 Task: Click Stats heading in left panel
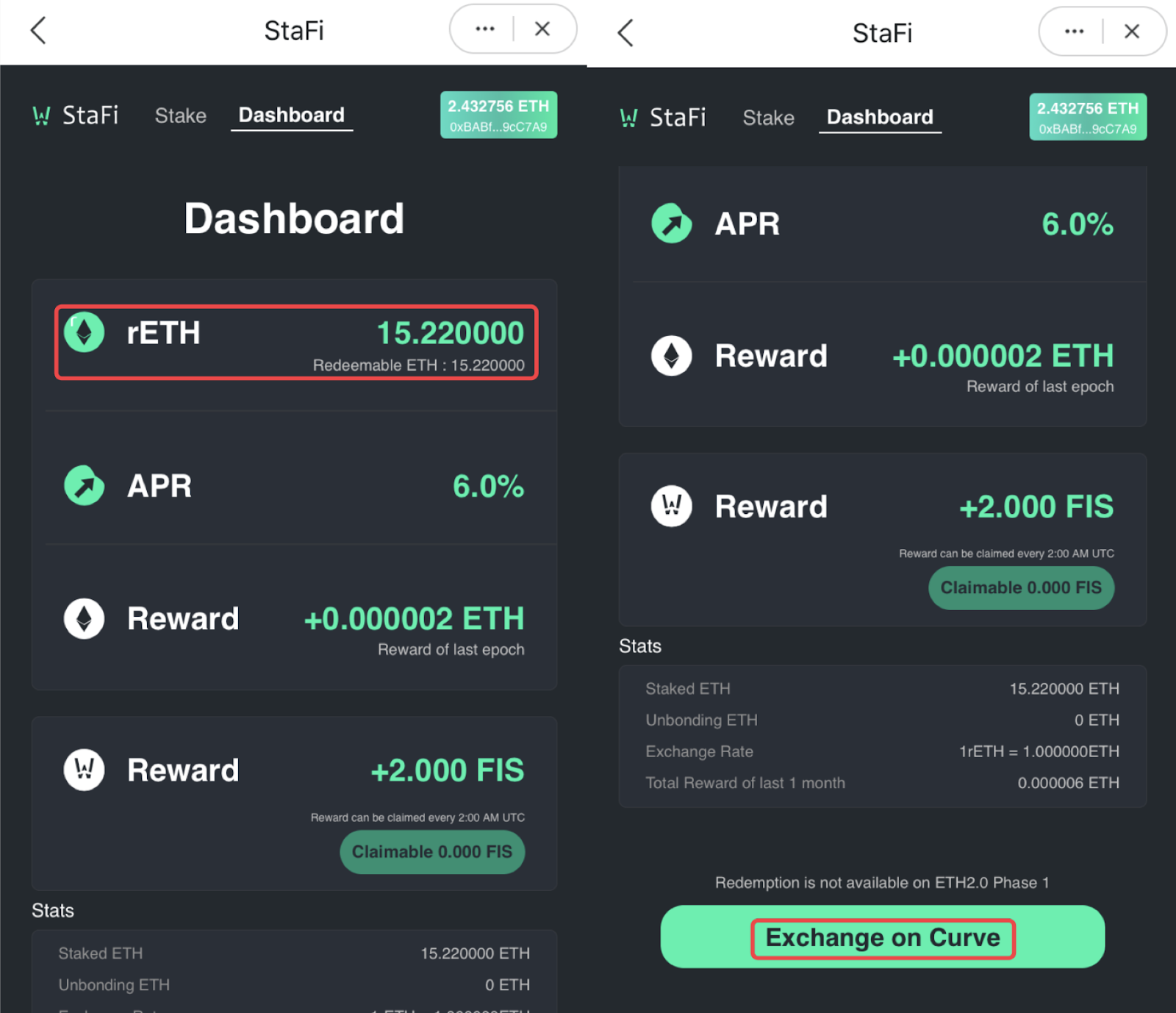click(53, 911)
